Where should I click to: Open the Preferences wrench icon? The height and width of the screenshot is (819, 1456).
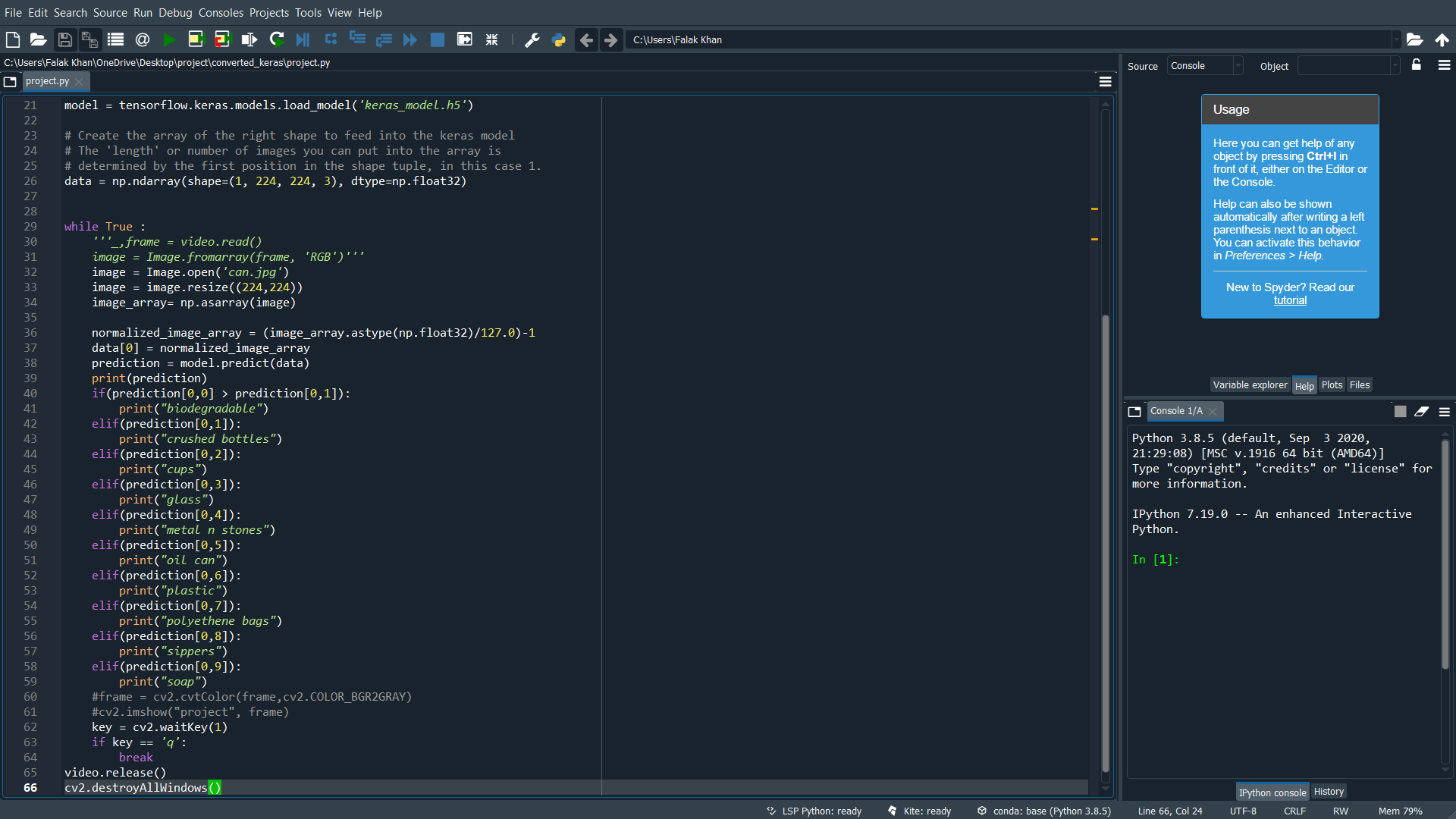(532, 39)
